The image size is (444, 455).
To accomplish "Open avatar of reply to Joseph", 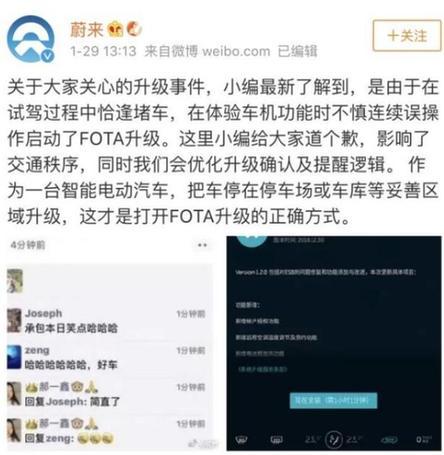I will 14,394.
